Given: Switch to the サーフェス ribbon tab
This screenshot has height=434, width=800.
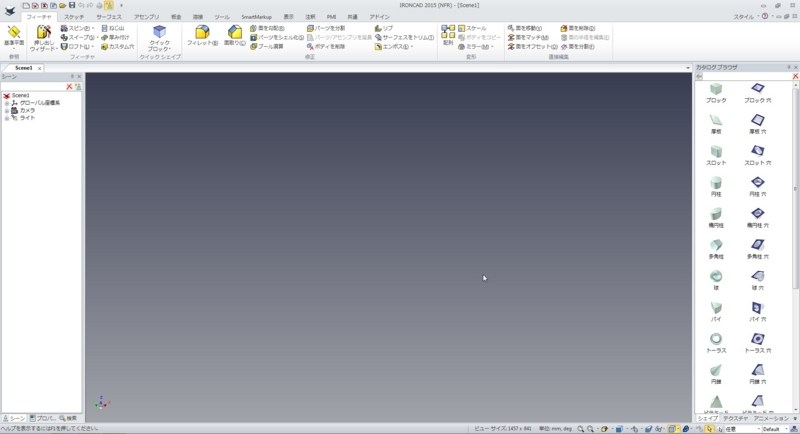Looking at the screenshot, I should 109,17.
